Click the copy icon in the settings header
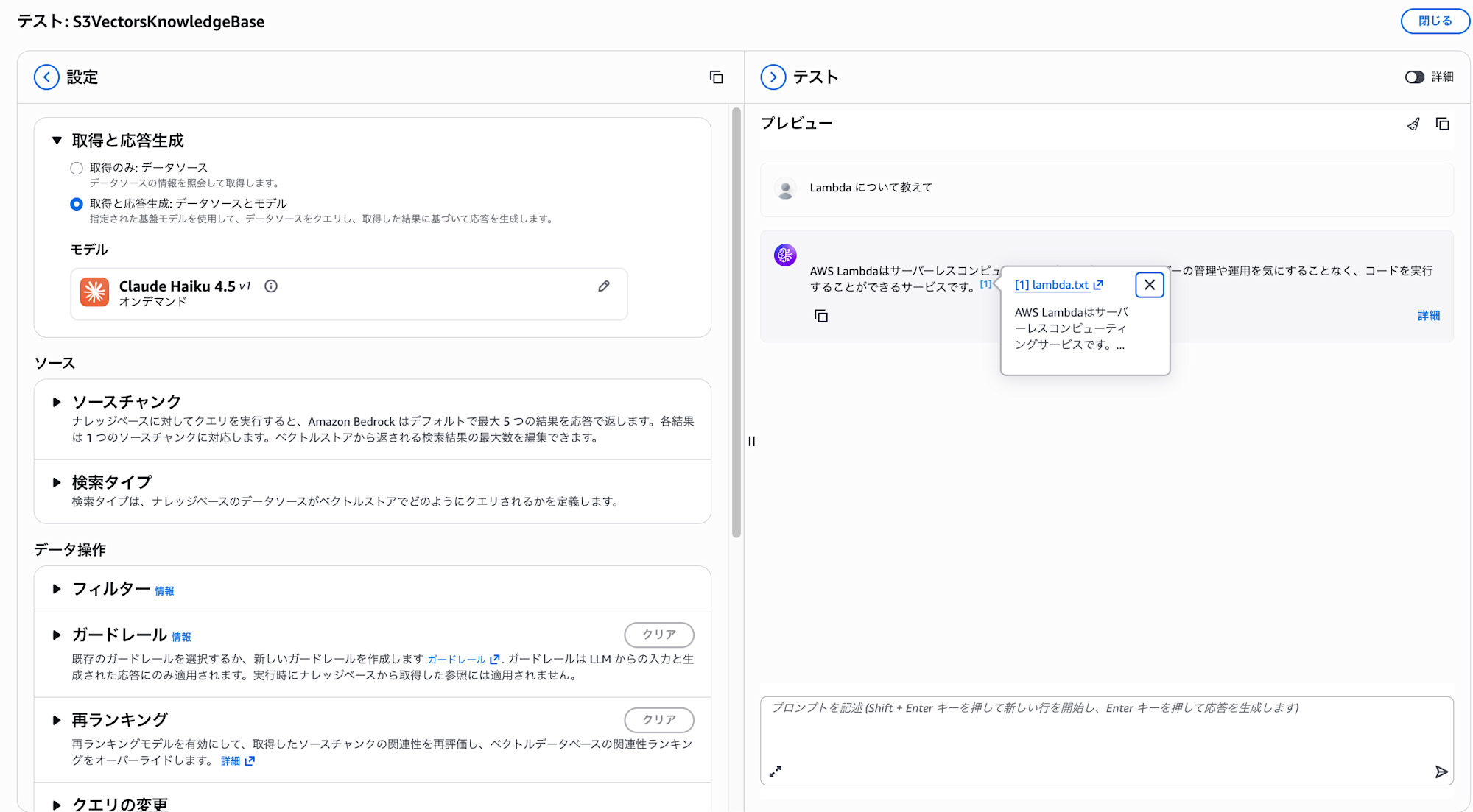1473x812 pixels. pyautogui.click(x=716, y=77)
